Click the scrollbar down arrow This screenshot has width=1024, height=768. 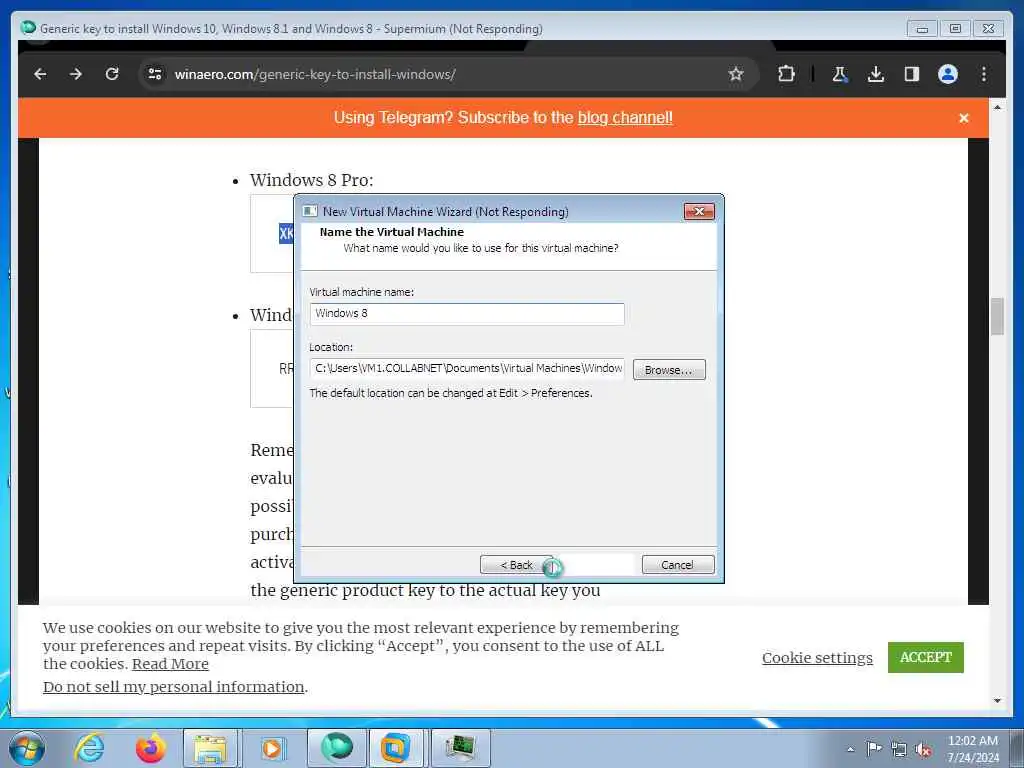pos(997,701)
